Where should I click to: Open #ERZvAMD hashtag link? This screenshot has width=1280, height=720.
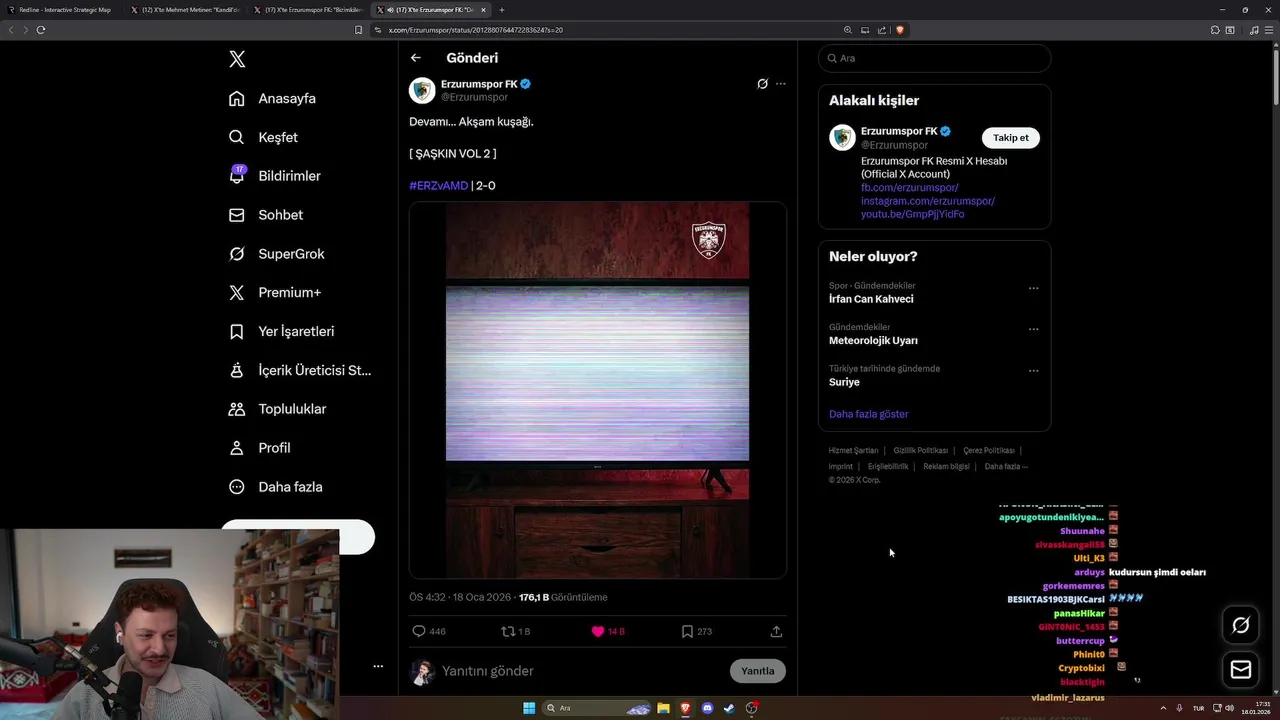pyautogui.click(x=438, y=185)
